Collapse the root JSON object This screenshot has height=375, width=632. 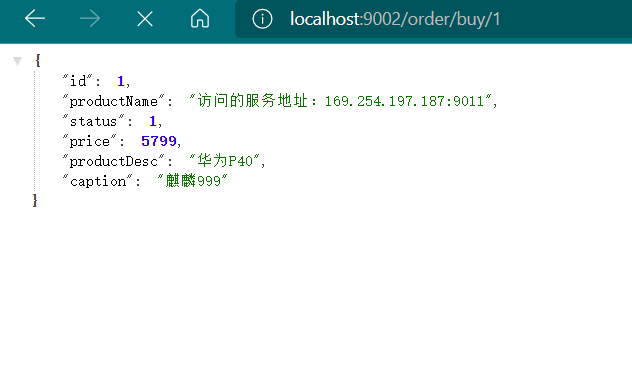pyautogui.click(x=17, y=61)
